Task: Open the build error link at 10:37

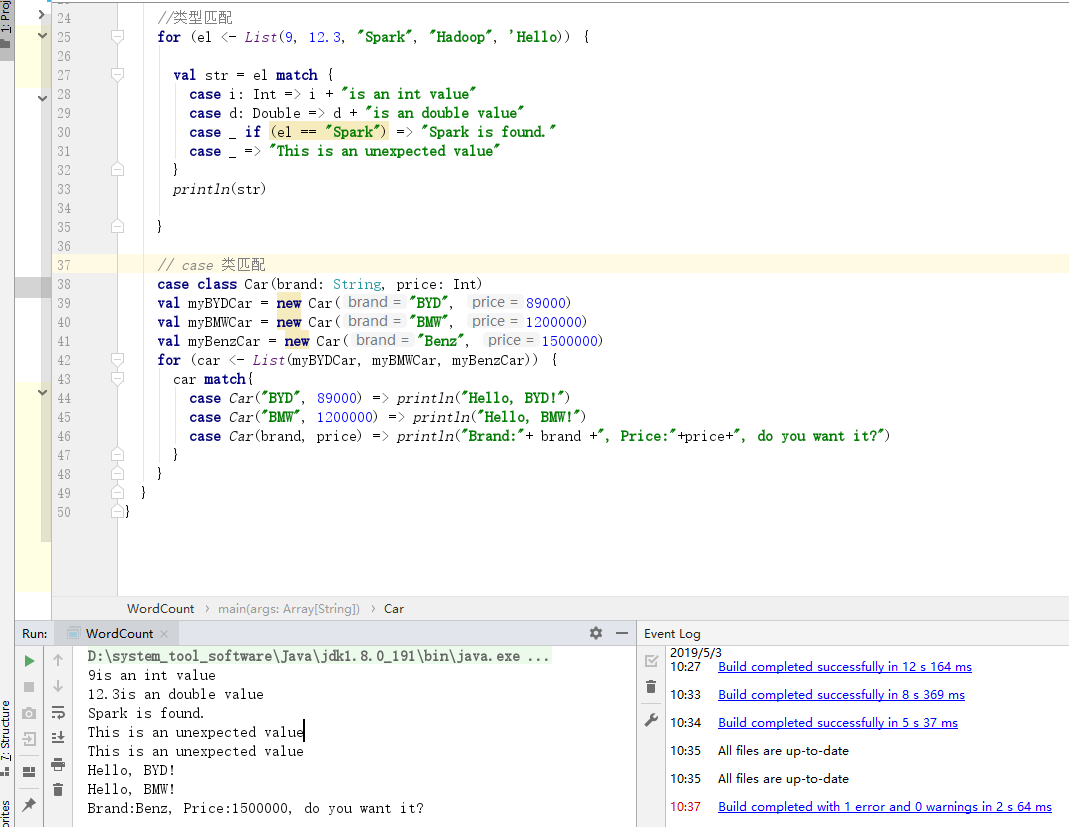Action: point(884,807)
